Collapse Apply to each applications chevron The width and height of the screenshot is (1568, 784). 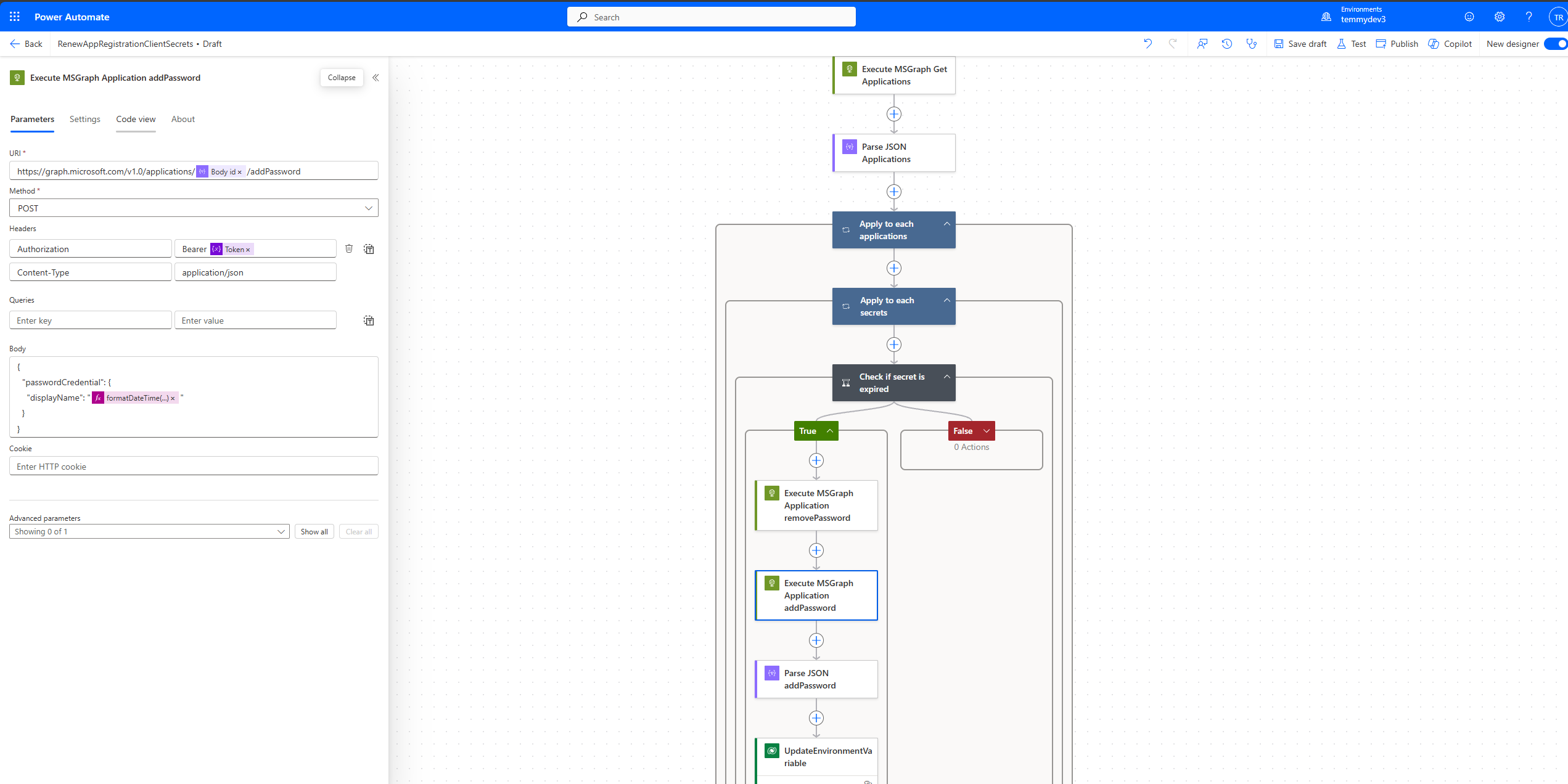946,224
